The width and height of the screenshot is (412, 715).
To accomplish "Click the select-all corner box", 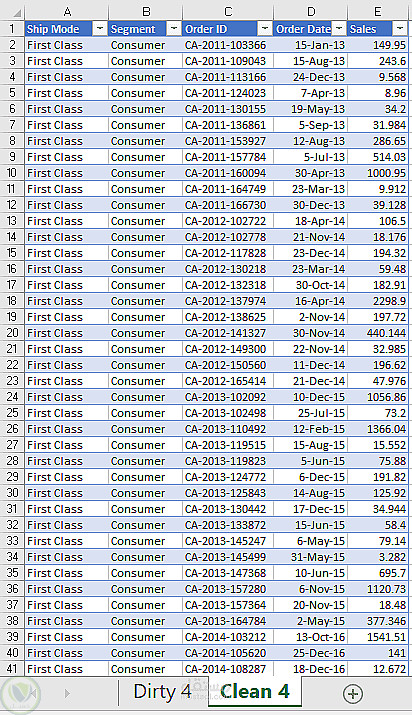I will [x=12, y=11].
